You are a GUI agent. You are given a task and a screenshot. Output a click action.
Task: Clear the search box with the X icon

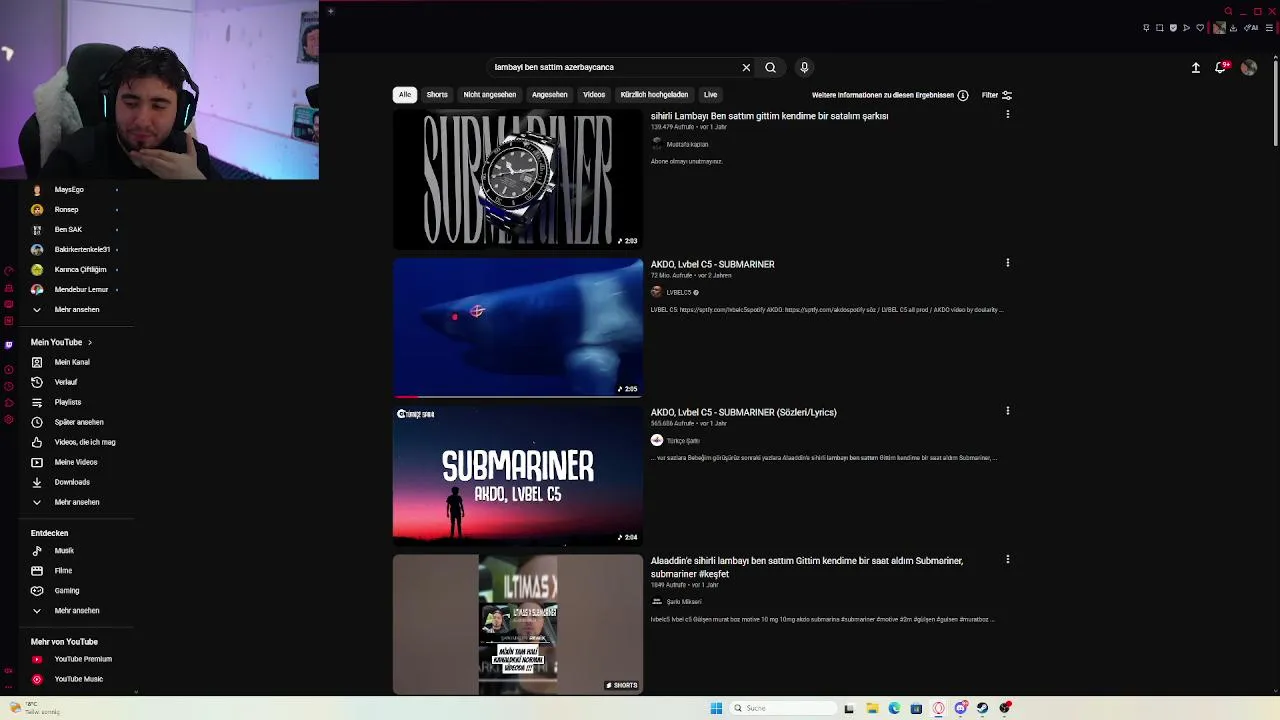(746, 67)
